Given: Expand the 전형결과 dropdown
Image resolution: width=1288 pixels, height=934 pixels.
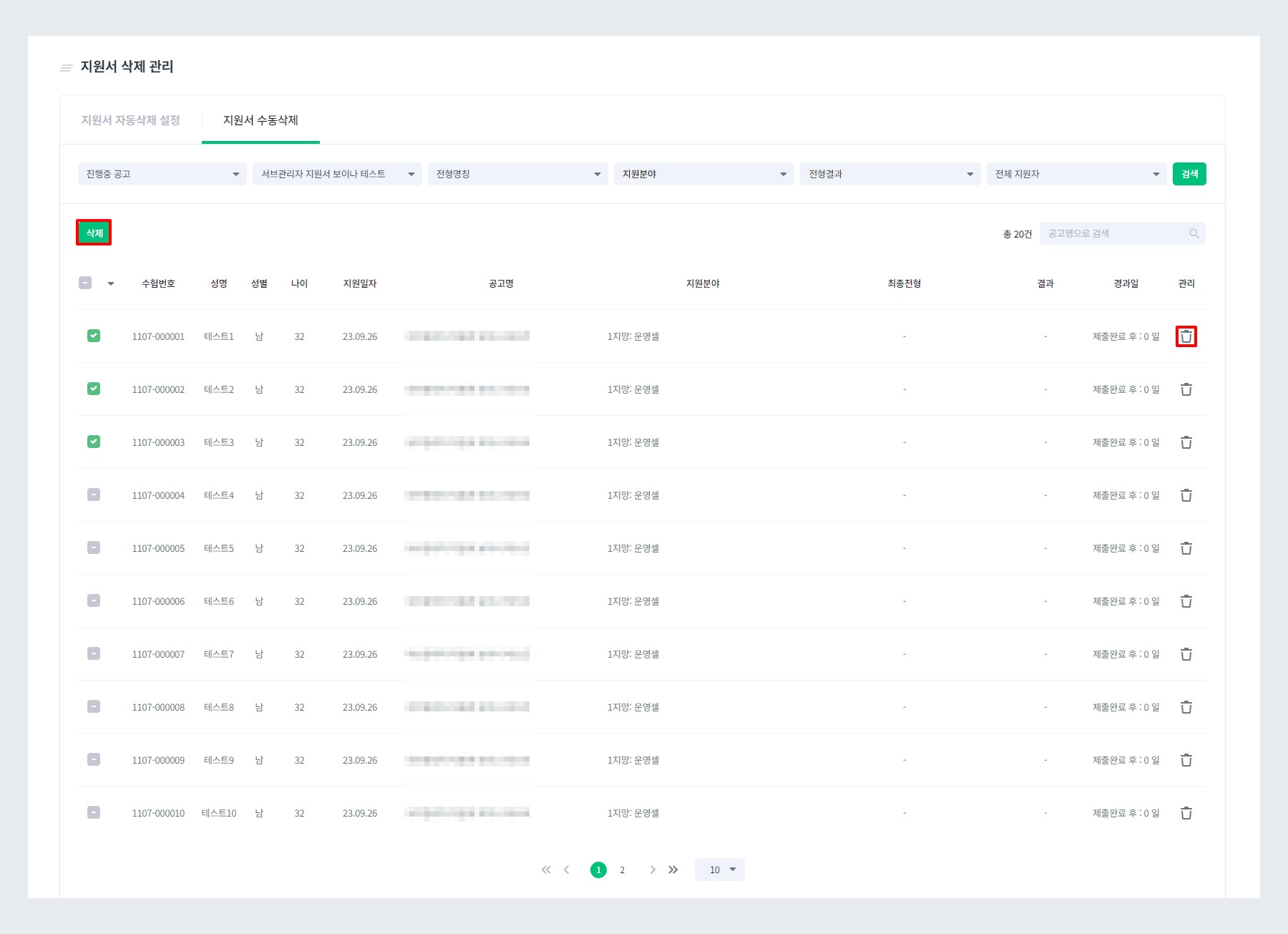Looking at the screenshot, I should tap(890, 174).
